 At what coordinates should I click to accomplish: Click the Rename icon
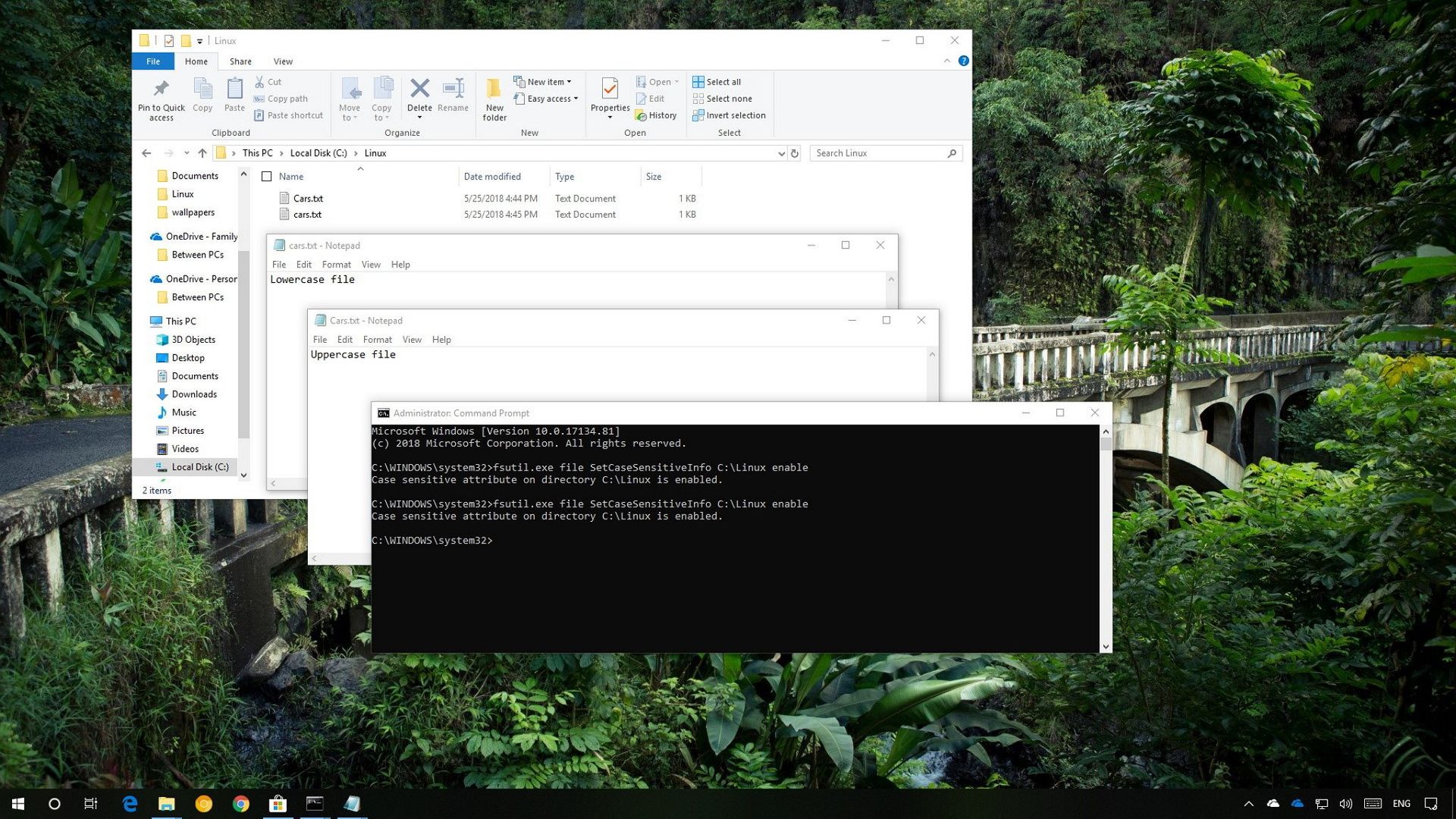tap(453, 91)
